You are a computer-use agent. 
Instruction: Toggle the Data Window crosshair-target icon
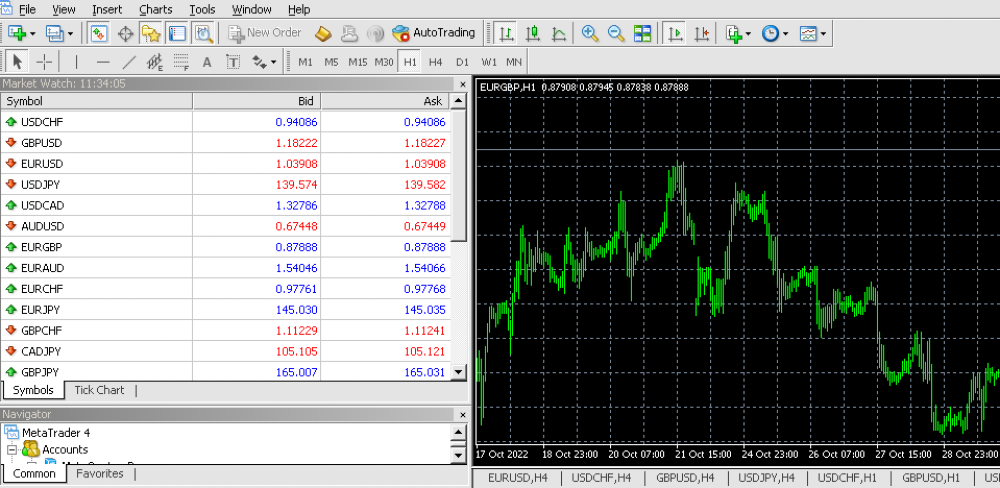tap(125, 33)
